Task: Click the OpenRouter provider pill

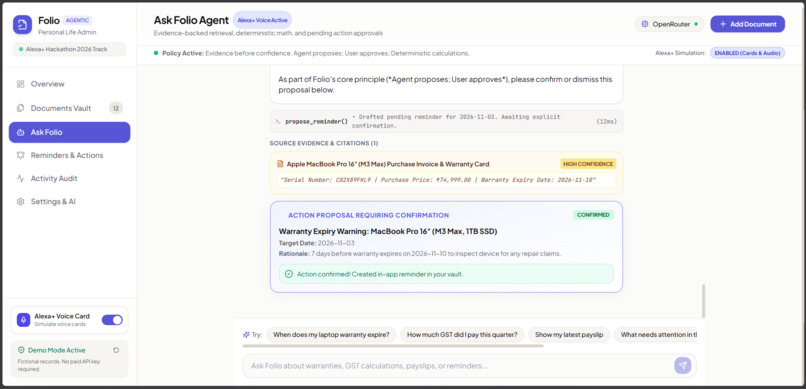Action: (669, 24)
